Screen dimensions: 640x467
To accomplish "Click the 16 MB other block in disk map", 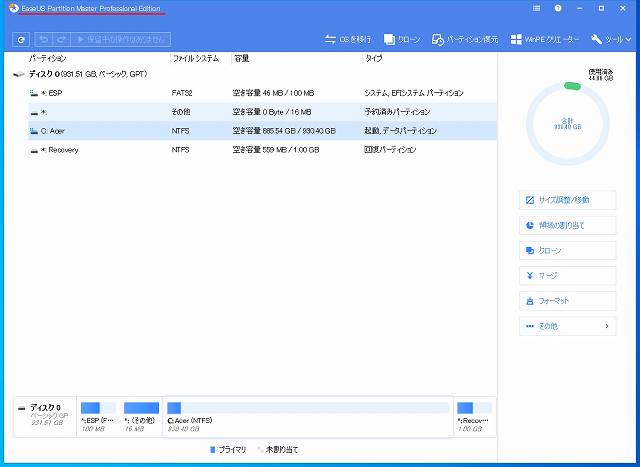I will tap(141, 417).
